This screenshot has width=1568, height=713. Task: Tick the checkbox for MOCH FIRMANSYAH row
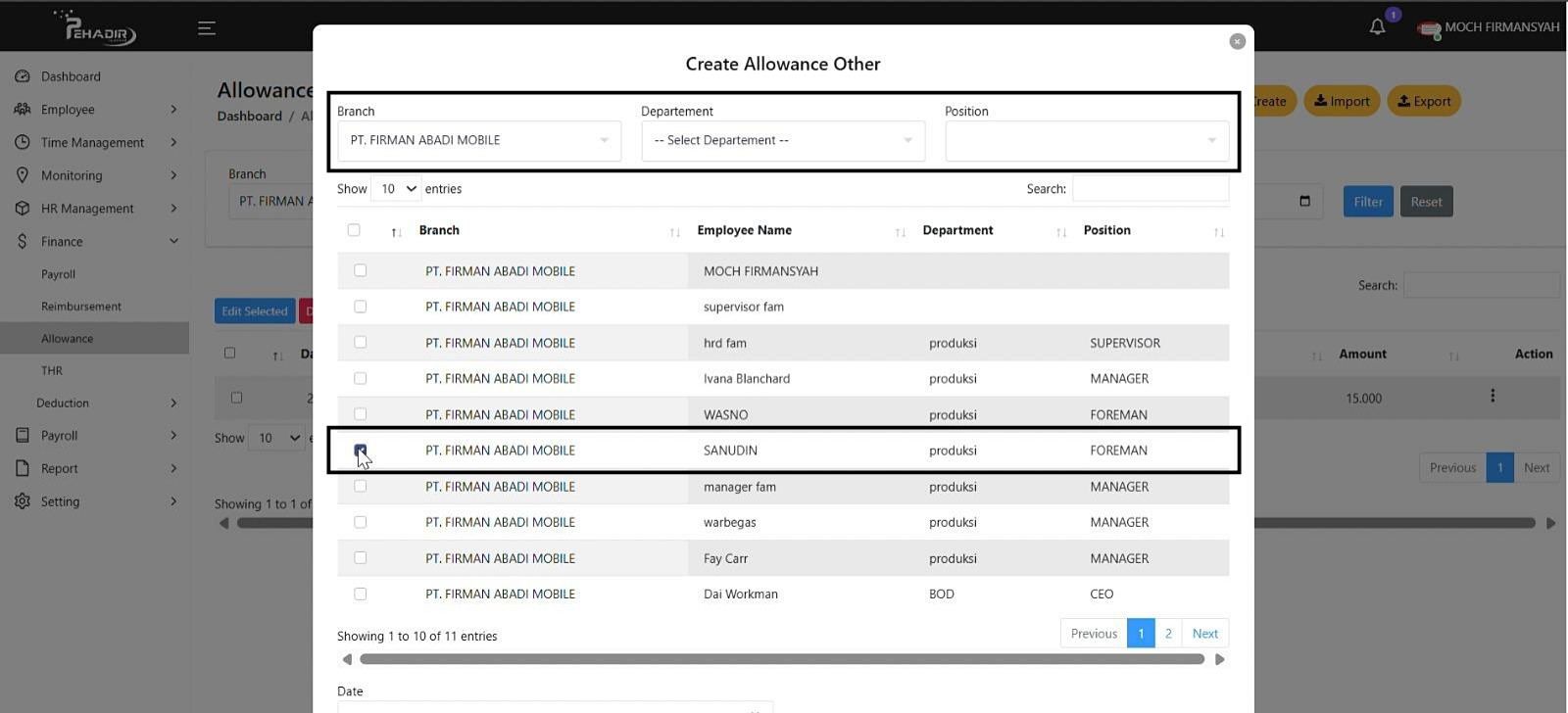pos(361,270)
